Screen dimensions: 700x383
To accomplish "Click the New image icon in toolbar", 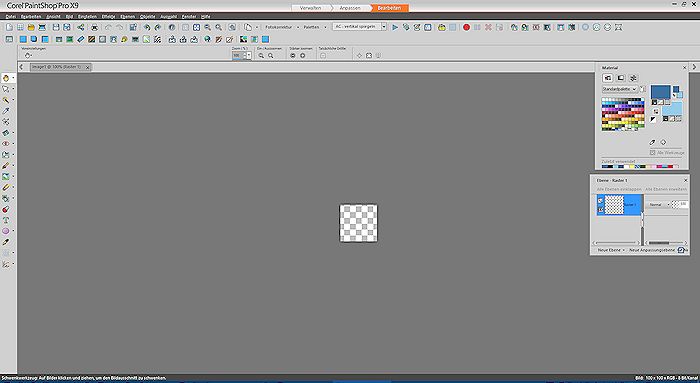I will 9,27.
